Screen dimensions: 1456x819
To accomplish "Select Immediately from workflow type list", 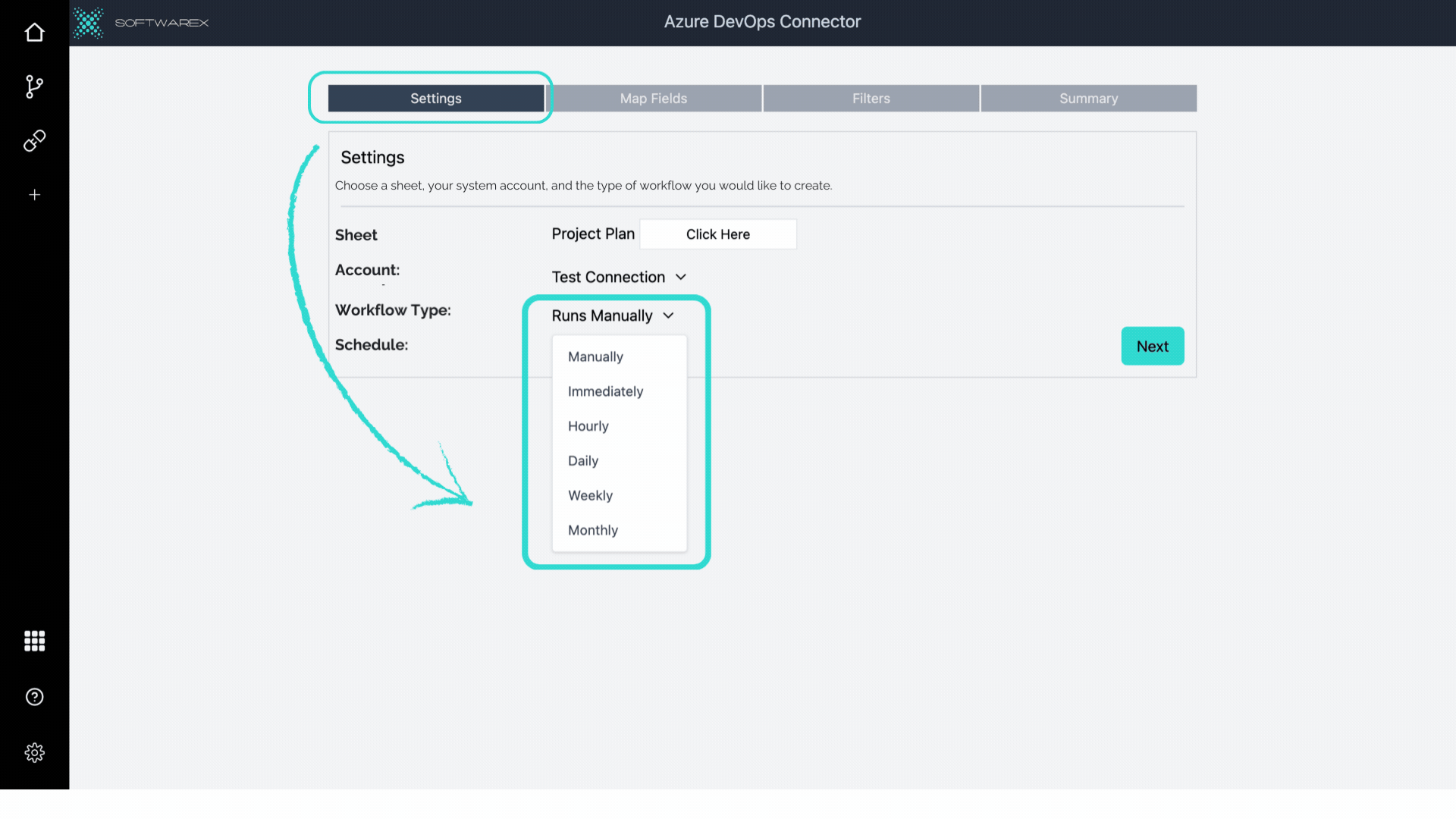I will click(x=620, y=391).
